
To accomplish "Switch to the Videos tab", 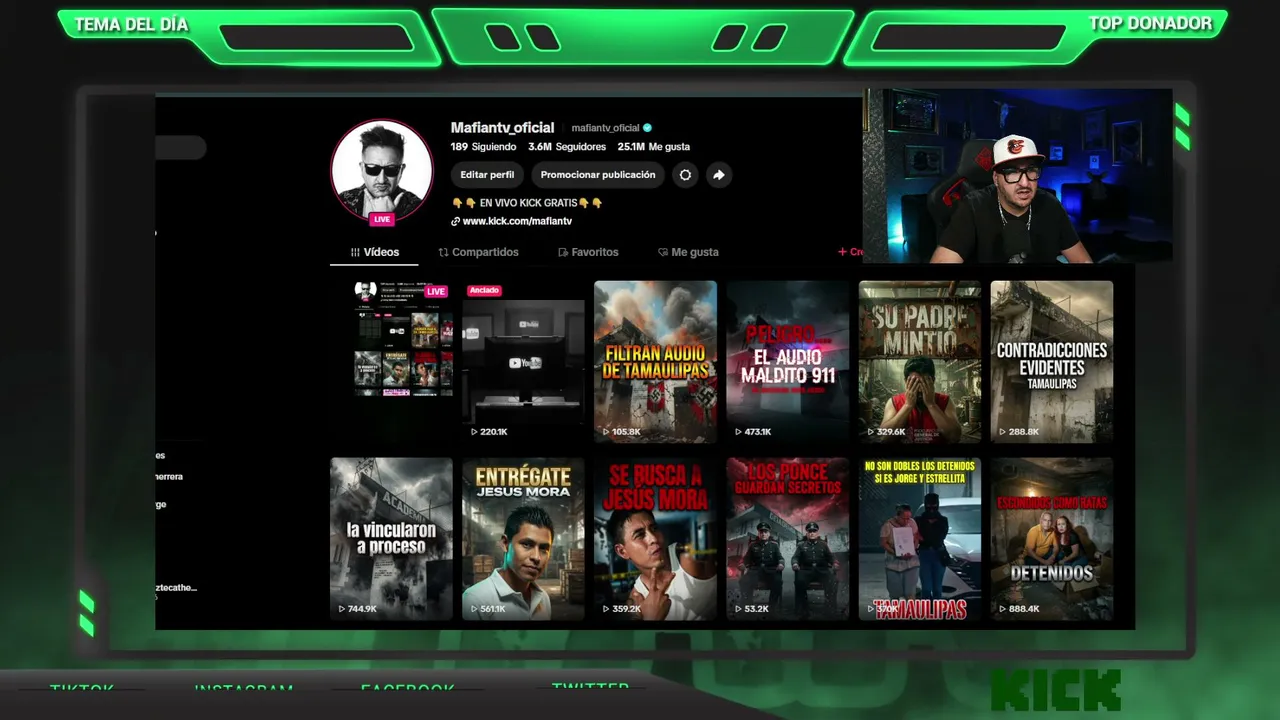I will (x=374, y=252).
